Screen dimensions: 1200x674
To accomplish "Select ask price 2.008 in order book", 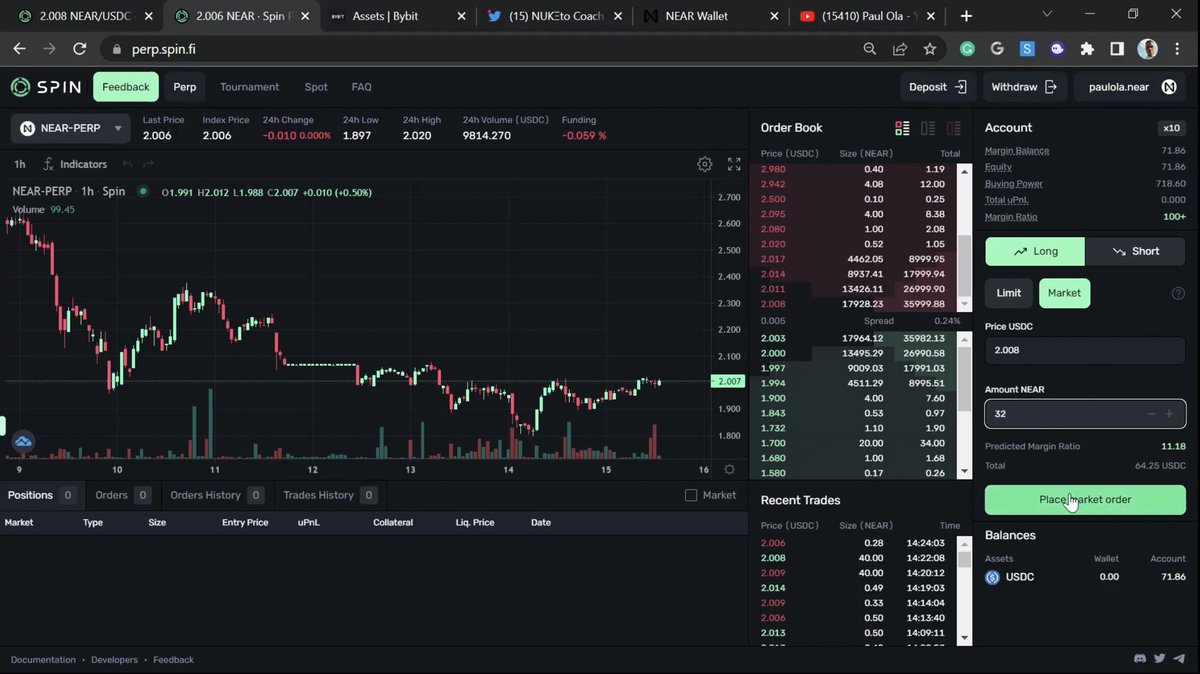I will click(x=773, y=304).
